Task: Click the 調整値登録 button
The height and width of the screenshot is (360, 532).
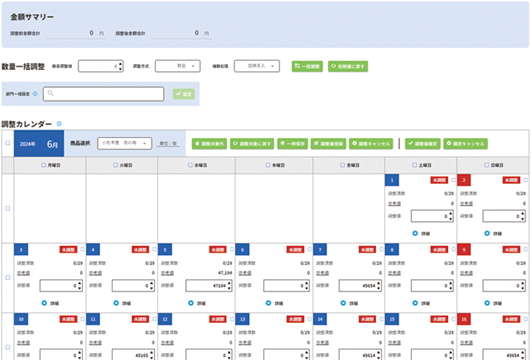Action: [328, 144]
